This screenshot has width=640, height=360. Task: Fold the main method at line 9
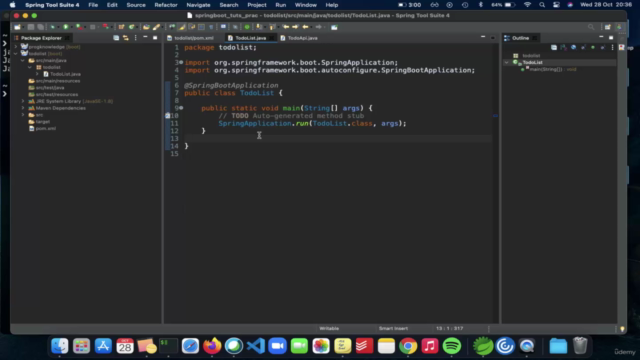click(x=181, y=108)
